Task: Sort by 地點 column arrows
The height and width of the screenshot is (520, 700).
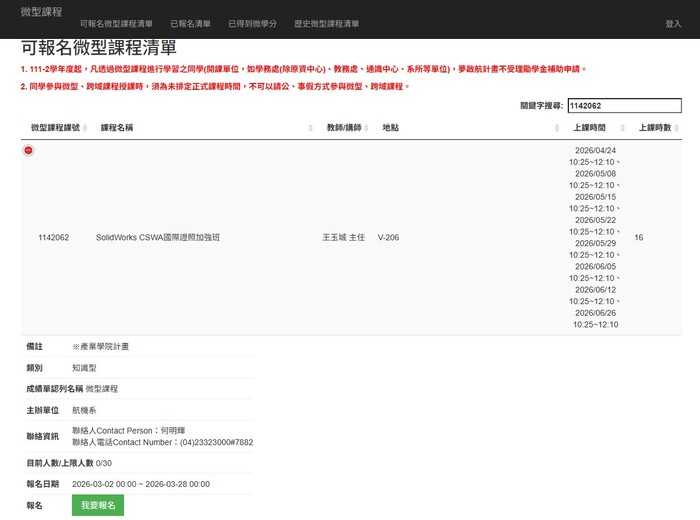Action: point(557,128)
